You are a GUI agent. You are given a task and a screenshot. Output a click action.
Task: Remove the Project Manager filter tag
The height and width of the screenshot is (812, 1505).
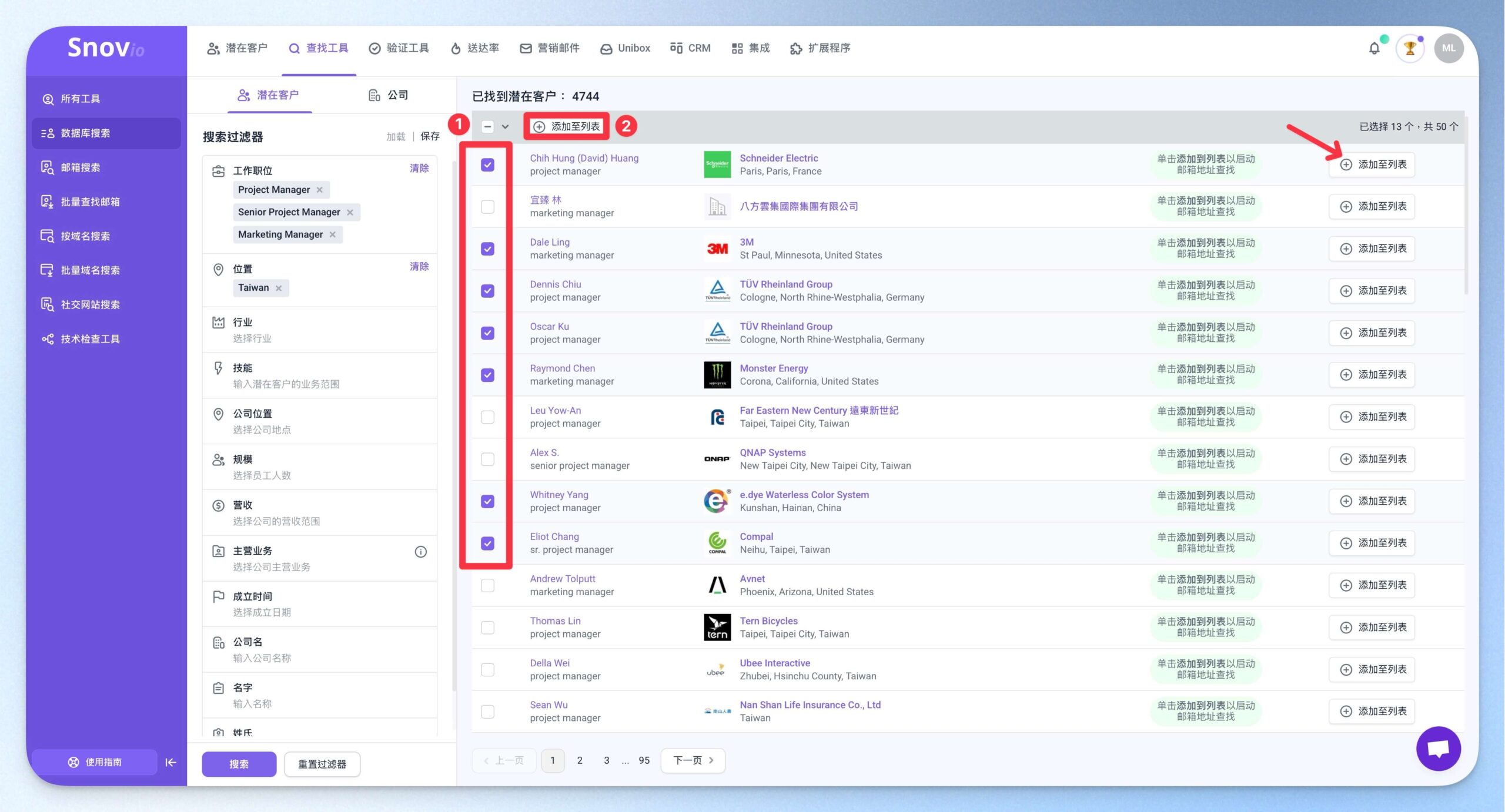319,190
